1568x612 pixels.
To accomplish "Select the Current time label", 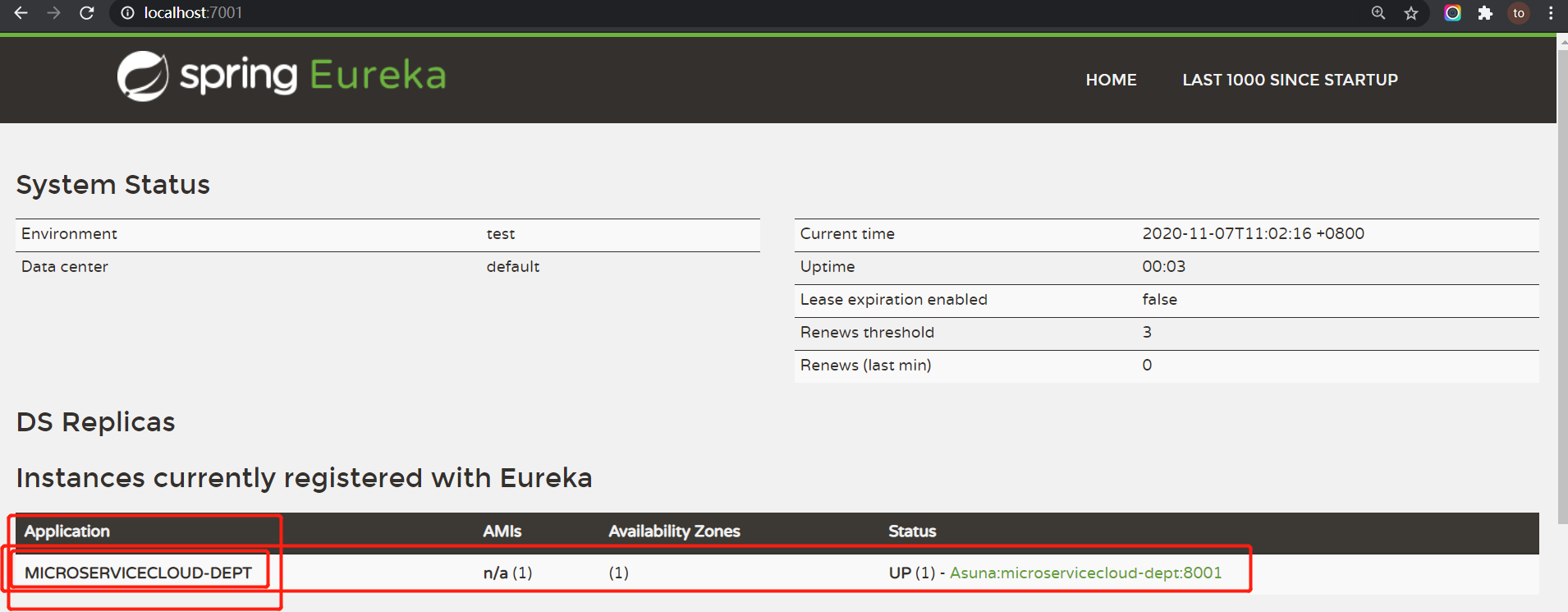I will 847,233.
